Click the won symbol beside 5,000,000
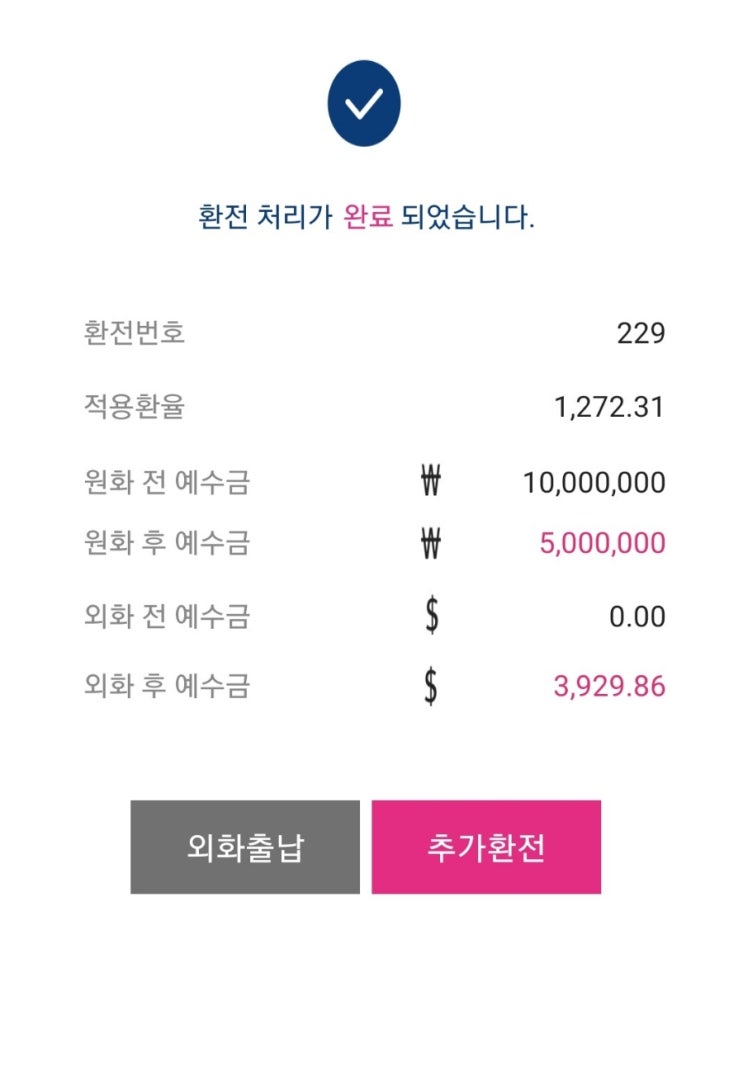The width and height of the screenshot is (743, 1067). pyautogui.click(x=431, y=544)
